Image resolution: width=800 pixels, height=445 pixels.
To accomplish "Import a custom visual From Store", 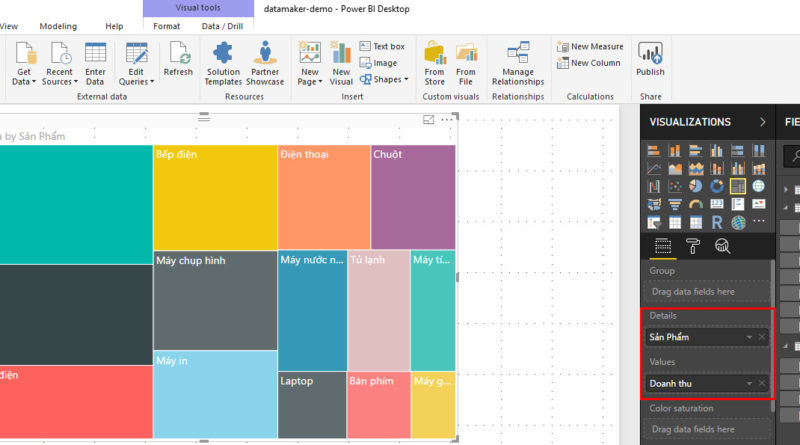I will coord(435,63).
